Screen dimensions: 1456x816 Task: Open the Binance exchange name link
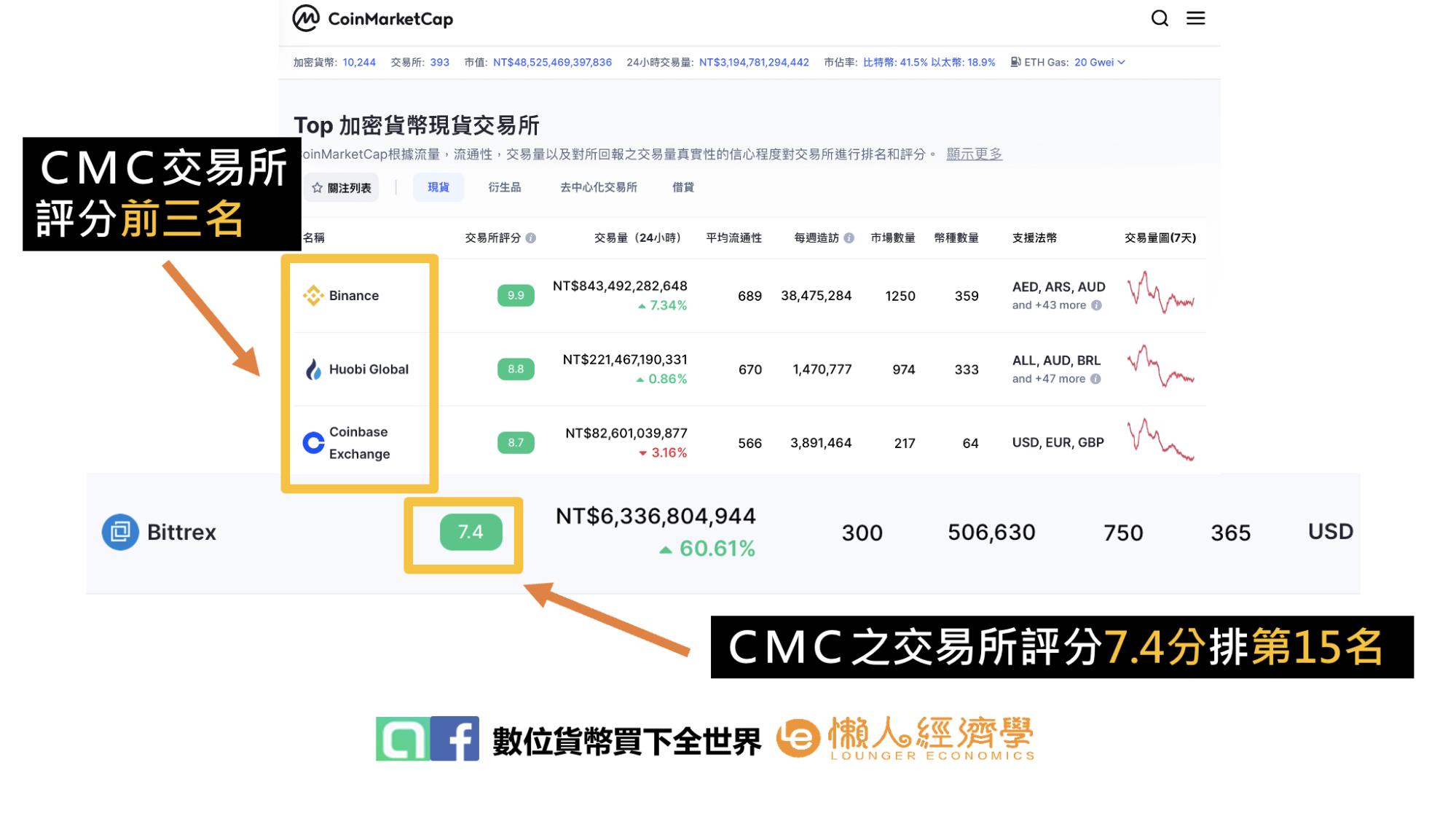[354, 295]
